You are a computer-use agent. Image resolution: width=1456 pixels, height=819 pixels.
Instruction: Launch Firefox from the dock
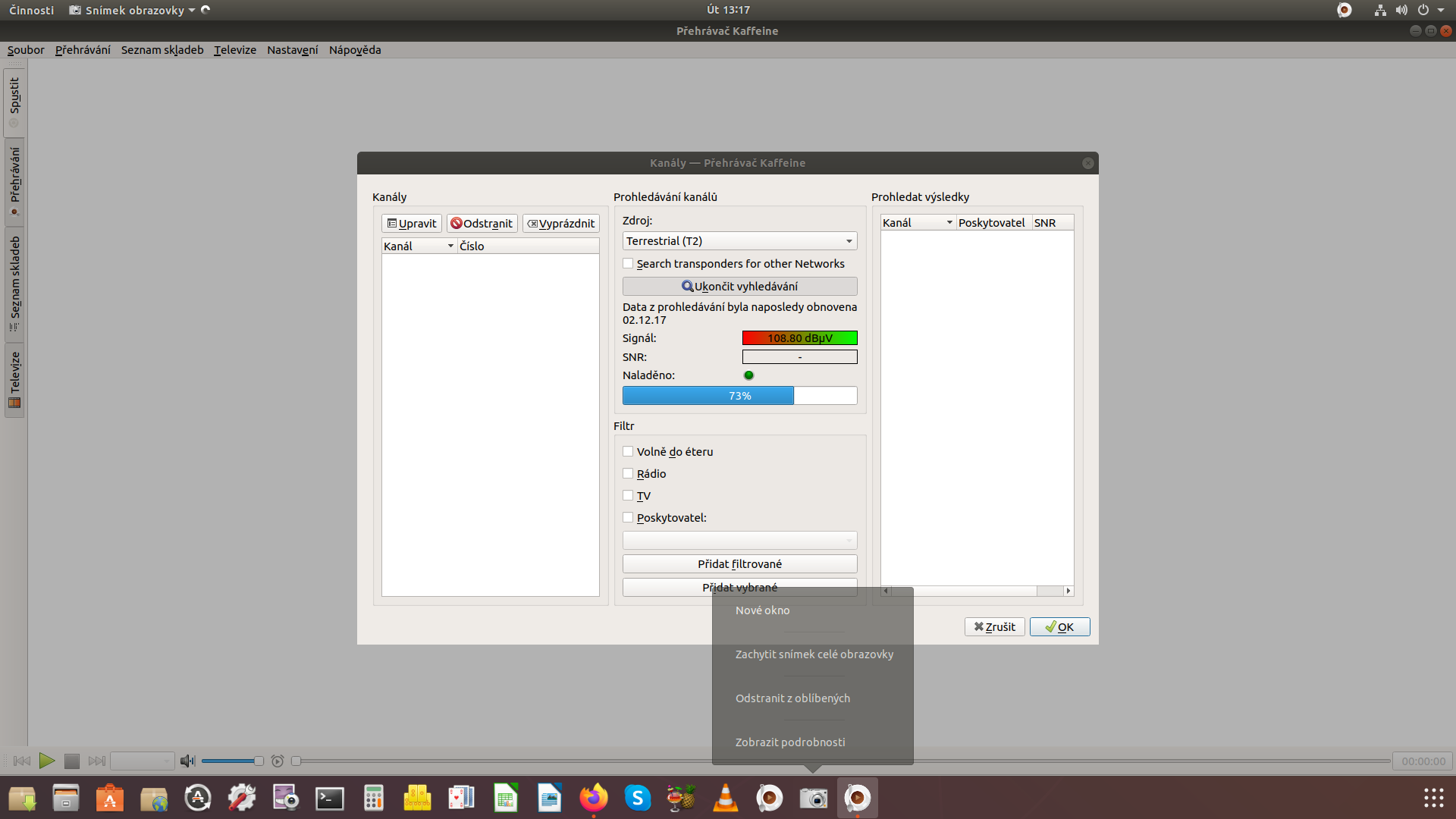[593, 798]
